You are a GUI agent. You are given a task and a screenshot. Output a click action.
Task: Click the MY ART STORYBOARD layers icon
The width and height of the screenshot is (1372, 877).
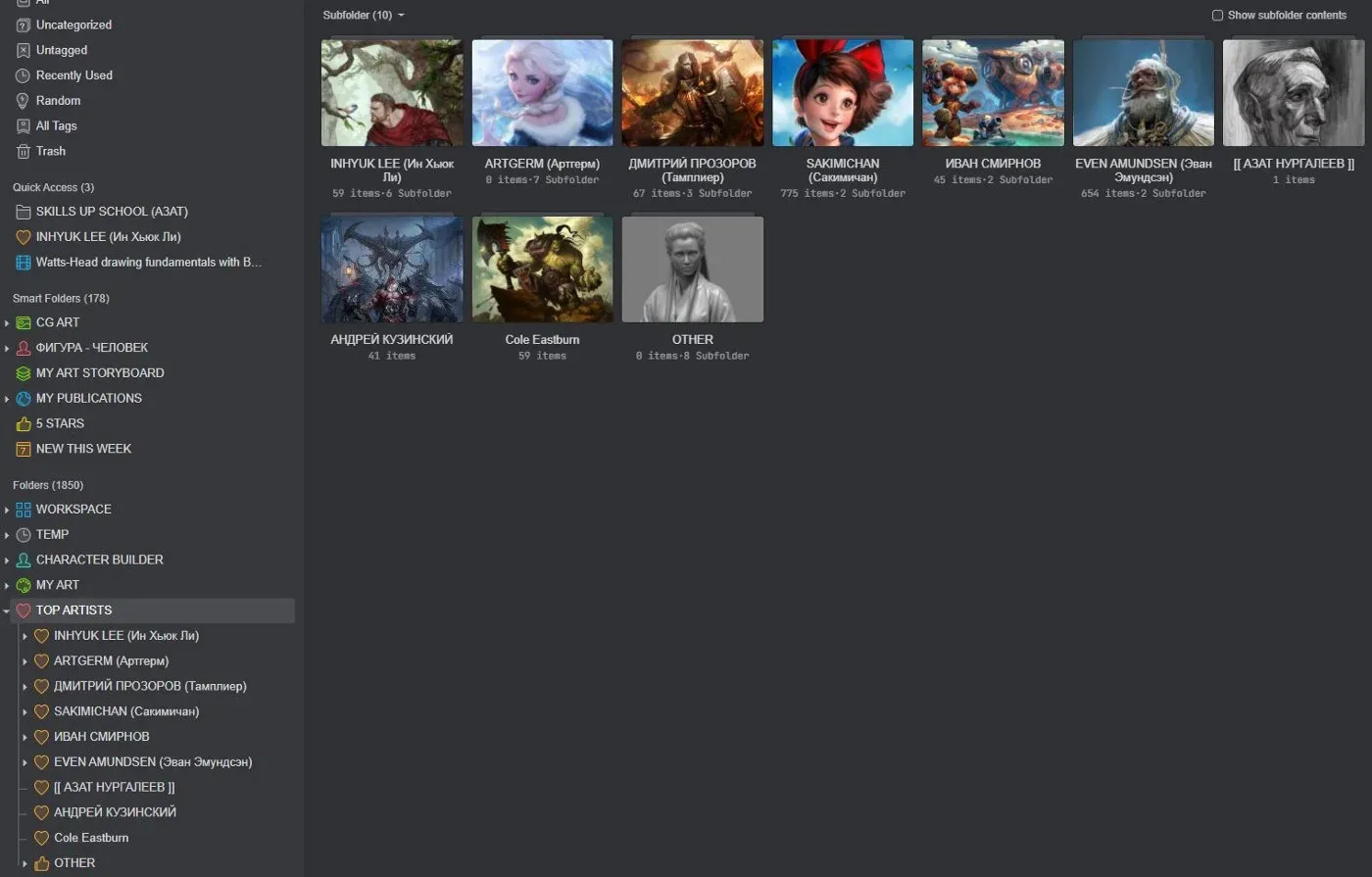[24, 373]
